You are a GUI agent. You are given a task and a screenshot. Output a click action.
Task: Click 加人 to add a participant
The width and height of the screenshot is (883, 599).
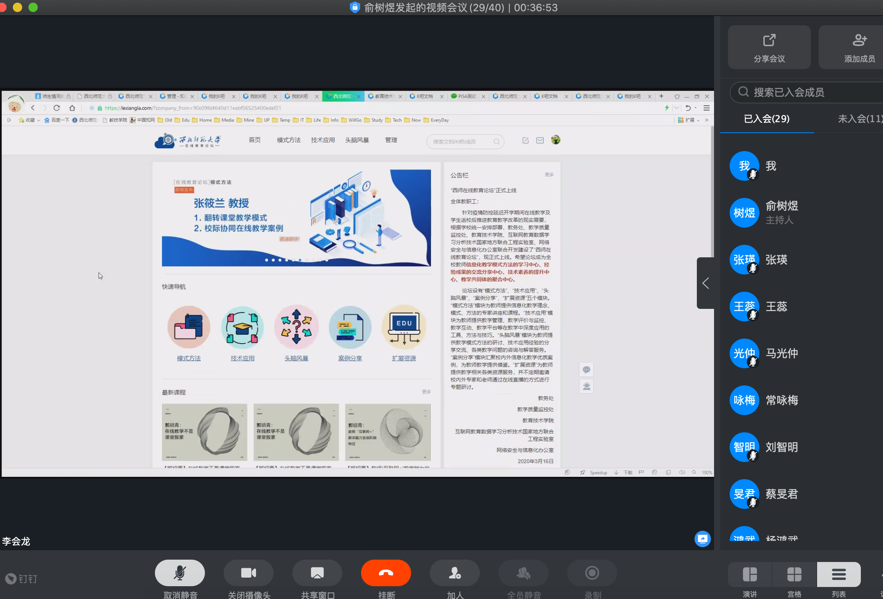(x=454, y=573)
